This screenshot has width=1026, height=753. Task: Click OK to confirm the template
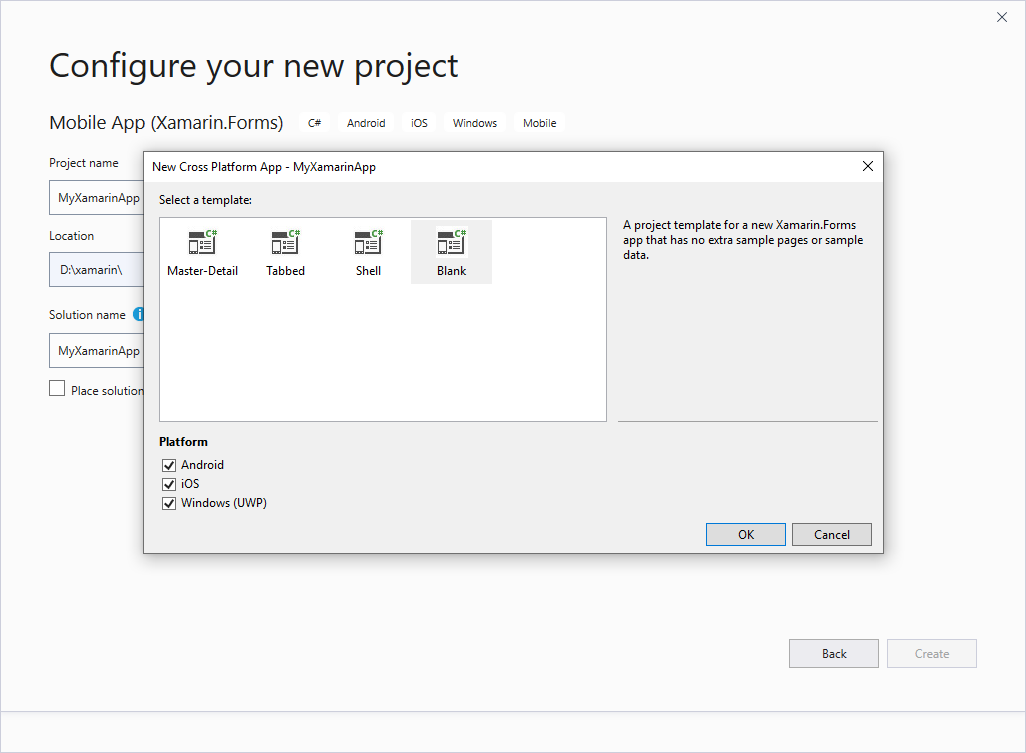click(745, 534)
